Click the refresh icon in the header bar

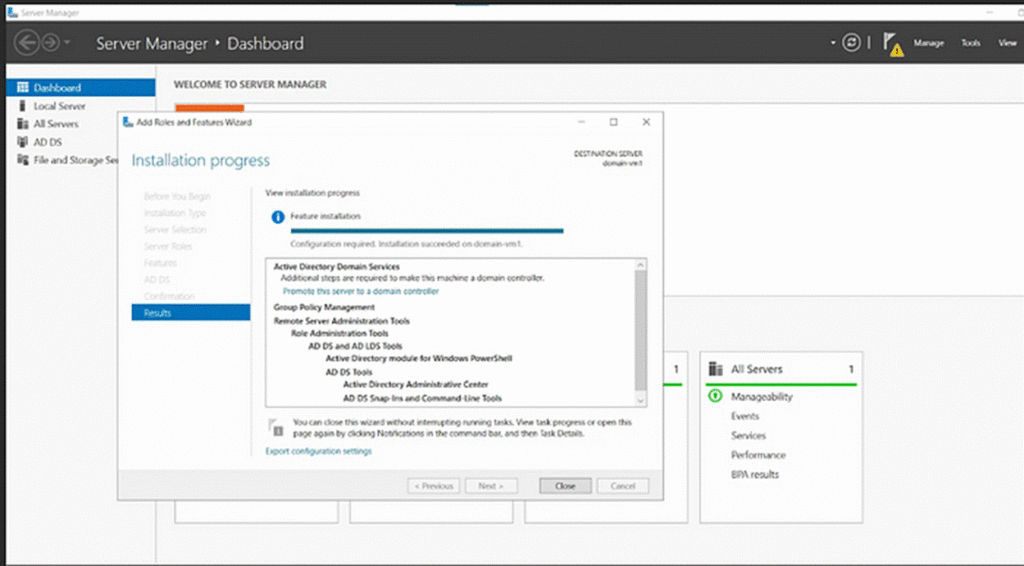851,43
